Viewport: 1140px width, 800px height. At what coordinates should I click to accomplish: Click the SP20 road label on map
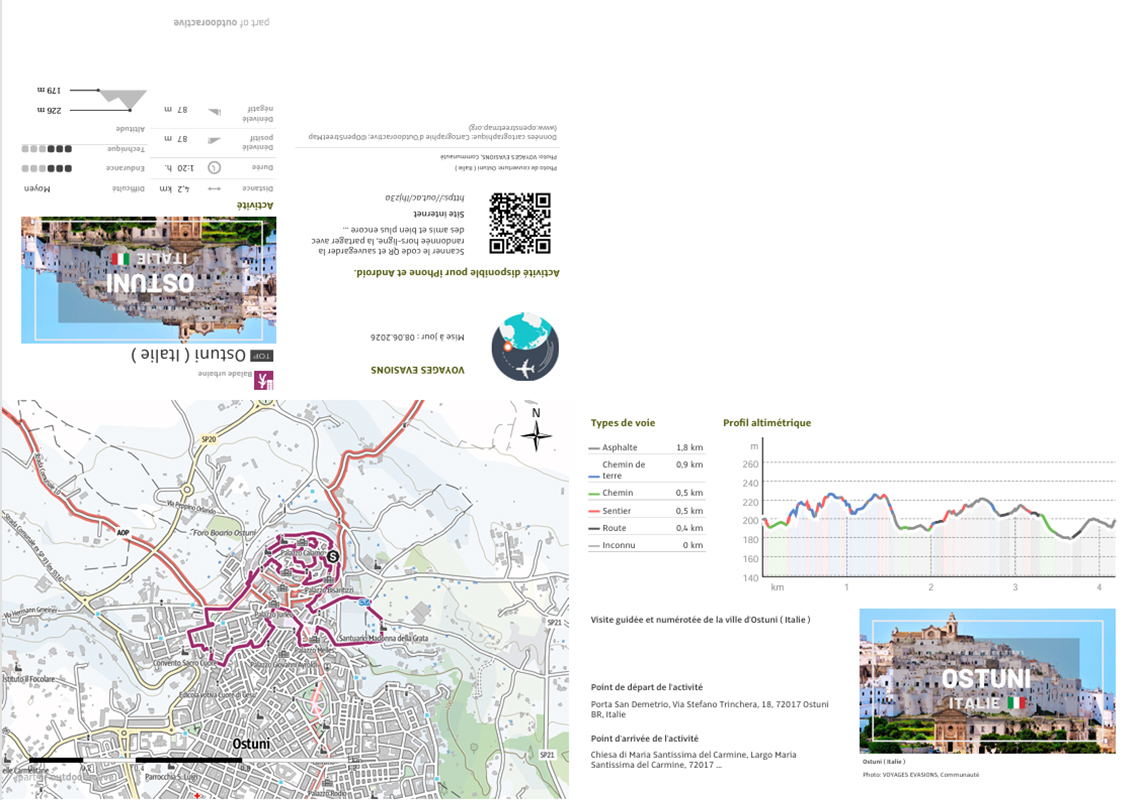209,439
